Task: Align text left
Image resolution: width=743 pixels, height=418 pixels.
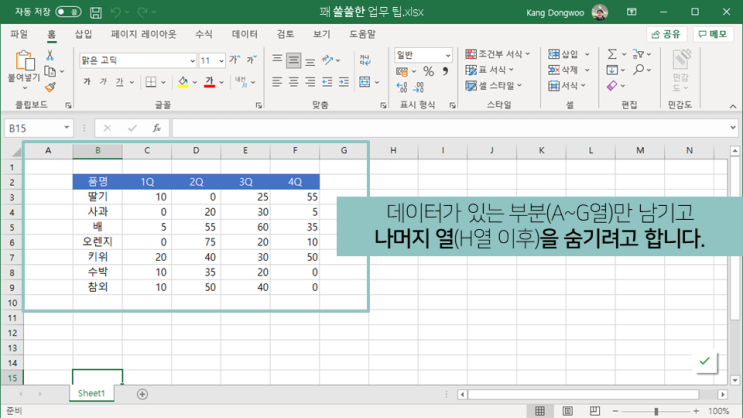Action: pyautogui.click(x=277, y=82)
